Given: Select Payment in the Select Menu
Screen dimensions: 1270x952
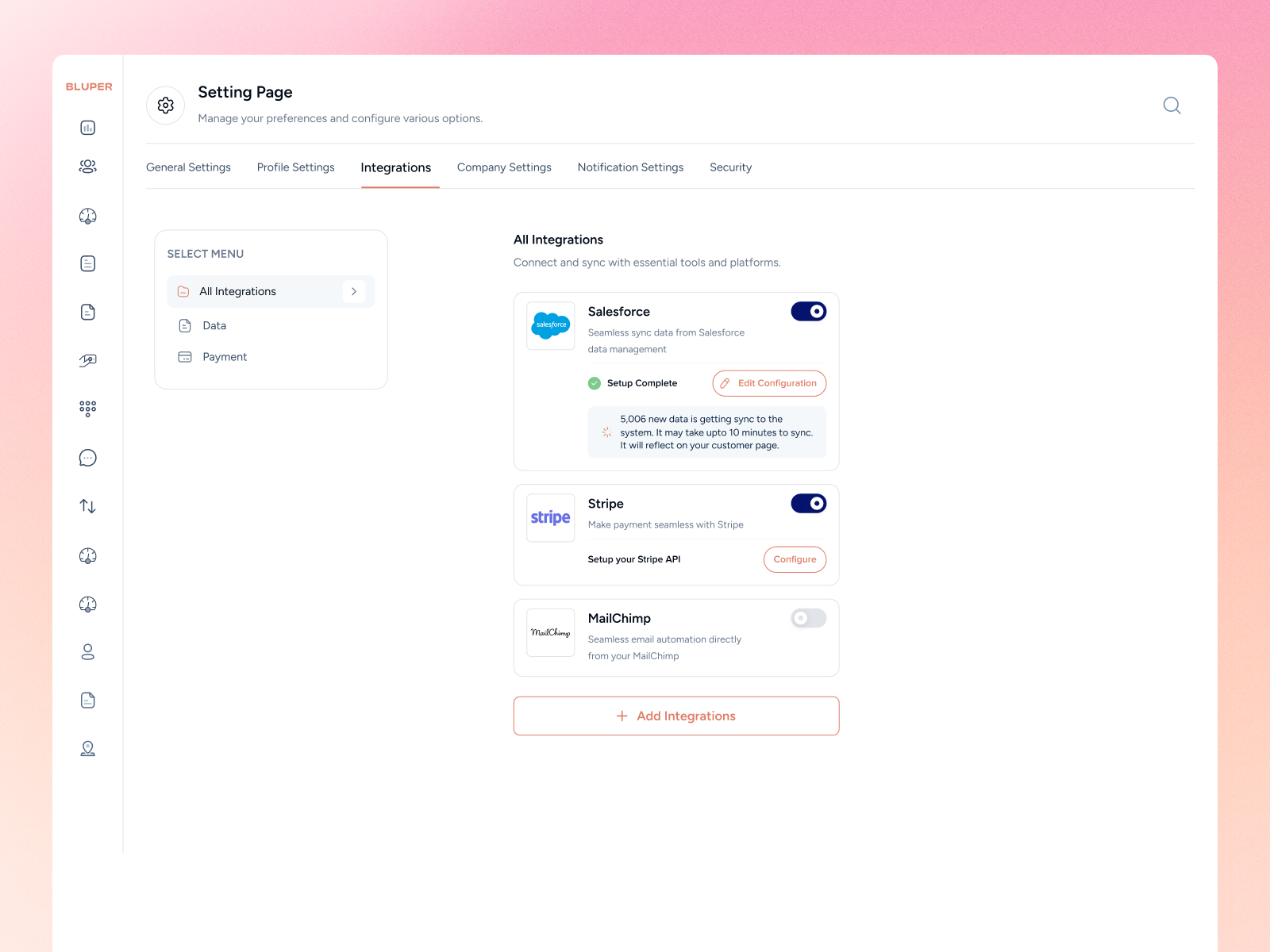Looking at the screenshot, I should [x=225, y=356].
